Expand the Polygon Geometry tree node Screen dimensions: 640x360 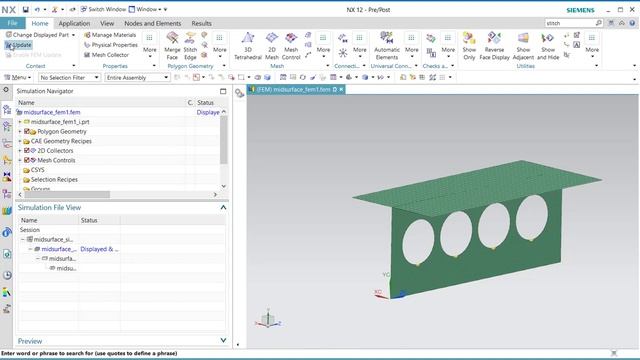coord(20,131)
